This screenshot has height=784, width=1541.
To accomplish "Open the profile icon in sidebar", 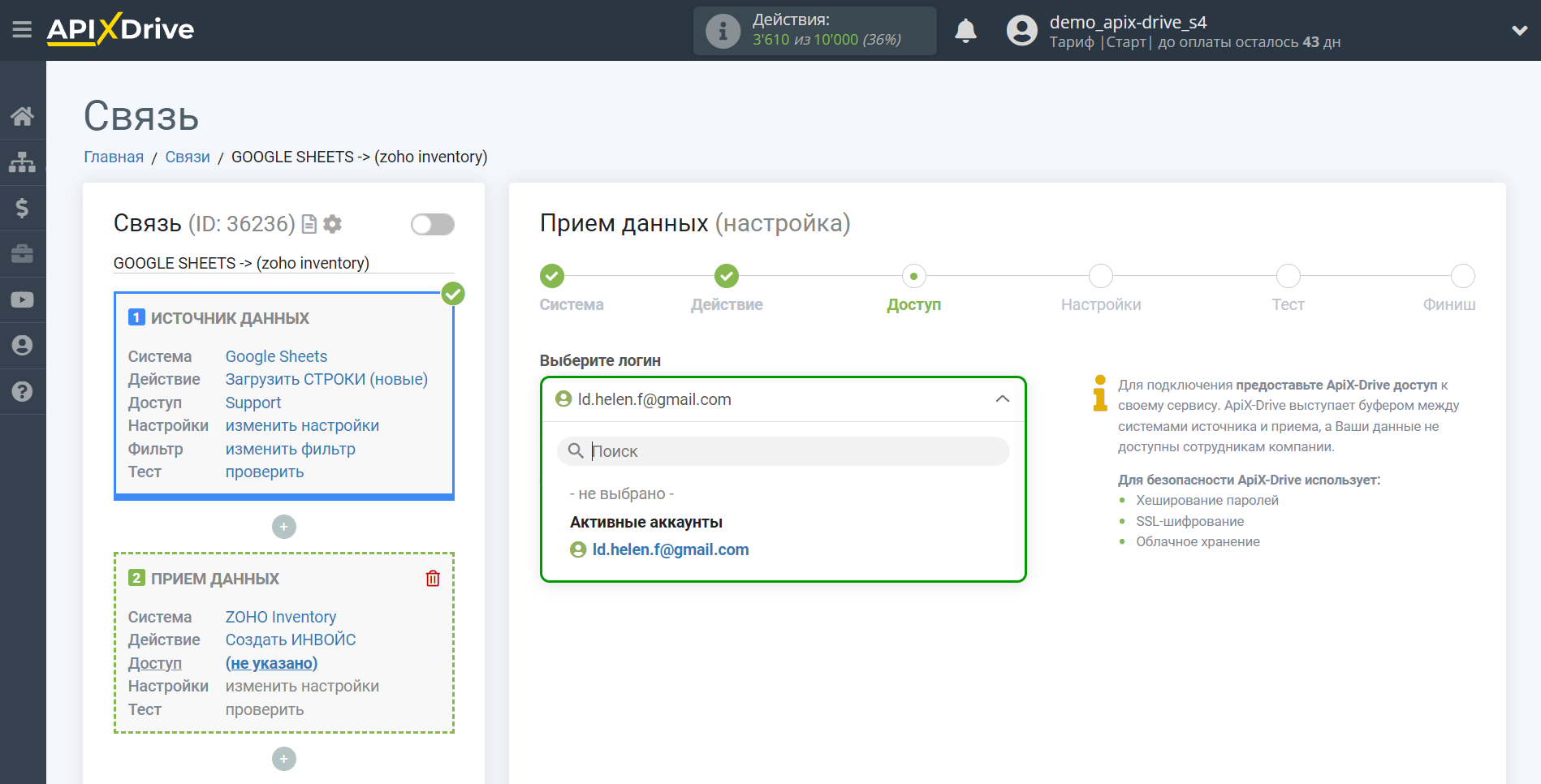I will [22, 346].
